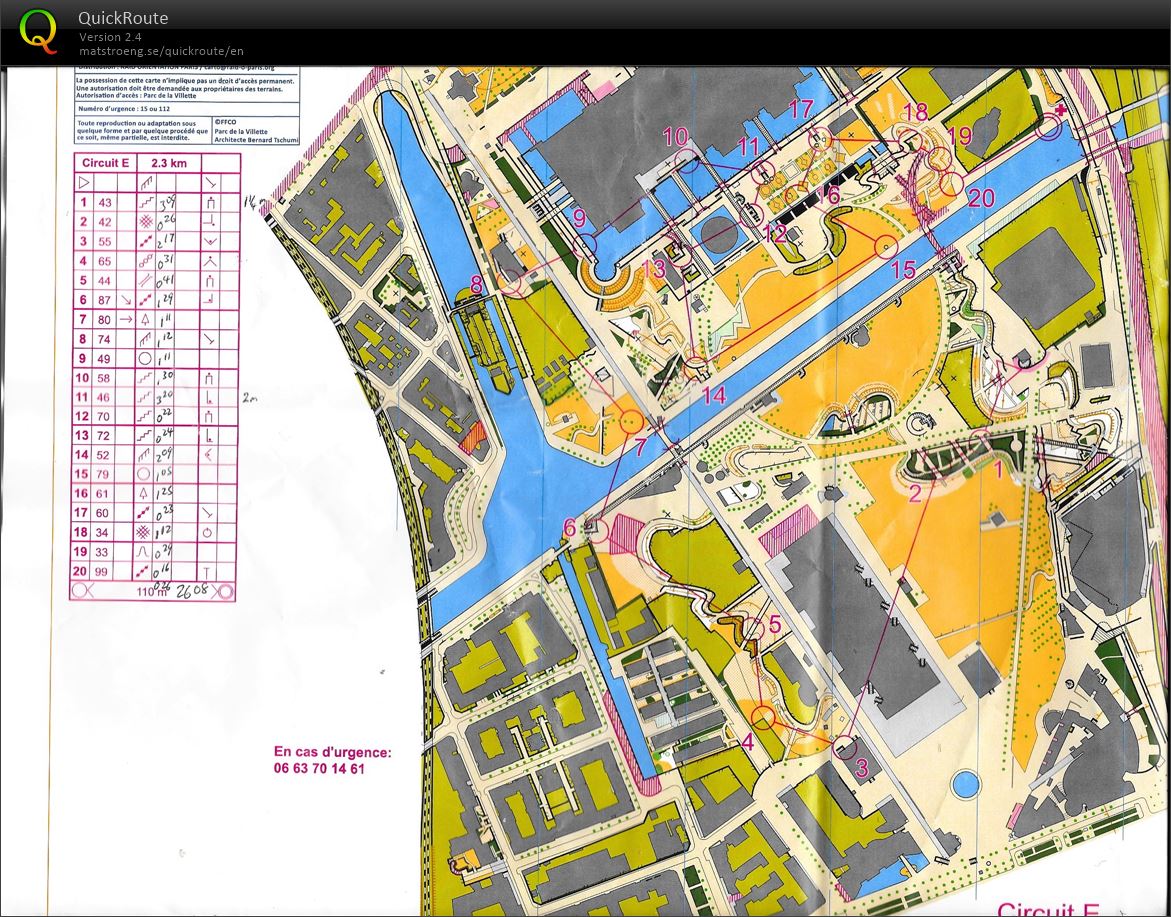Select control code 52 in the table
1171x917 pixels.
105,455
